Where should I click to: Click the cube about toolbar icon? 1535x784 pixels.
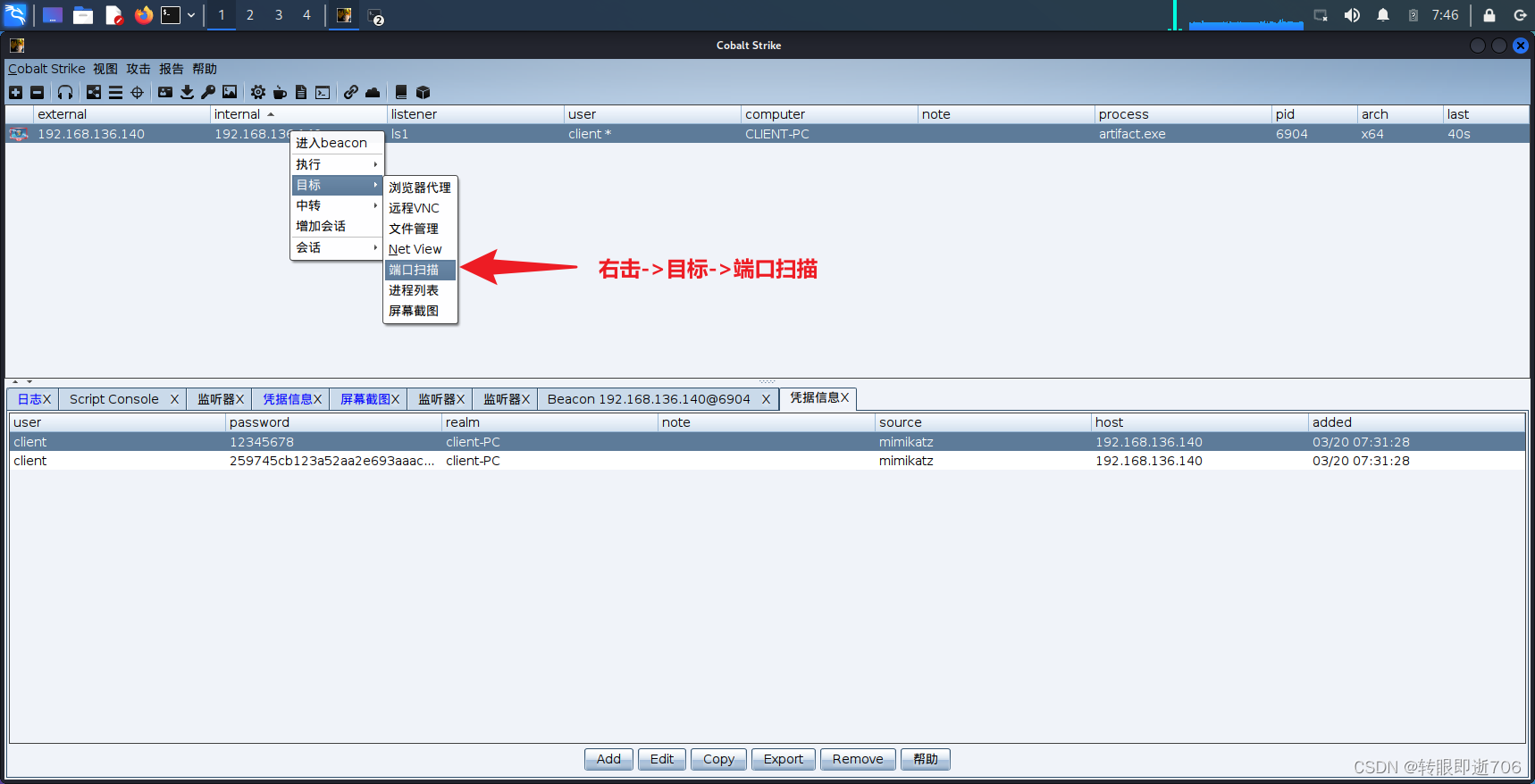click(x=424, y=92)
